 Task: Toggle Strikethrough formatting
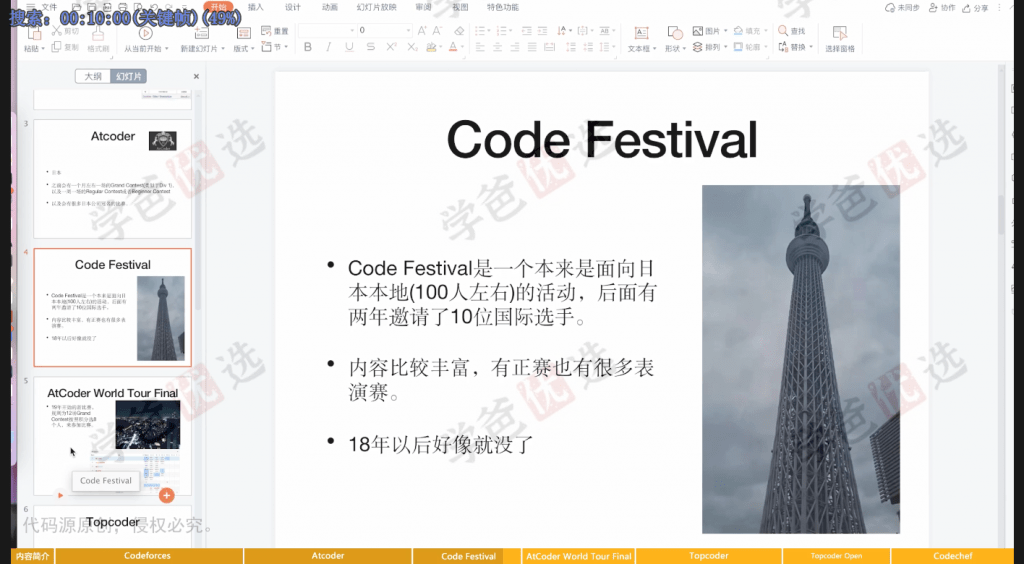(x=370, y=47)
